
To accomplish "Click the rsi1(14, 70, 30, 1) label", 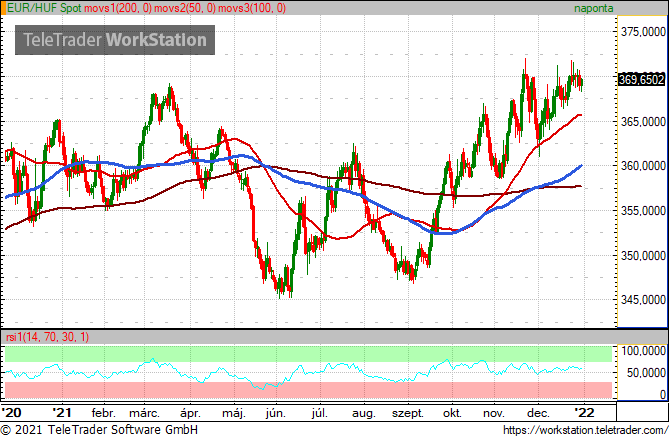I will click(47, 337).
